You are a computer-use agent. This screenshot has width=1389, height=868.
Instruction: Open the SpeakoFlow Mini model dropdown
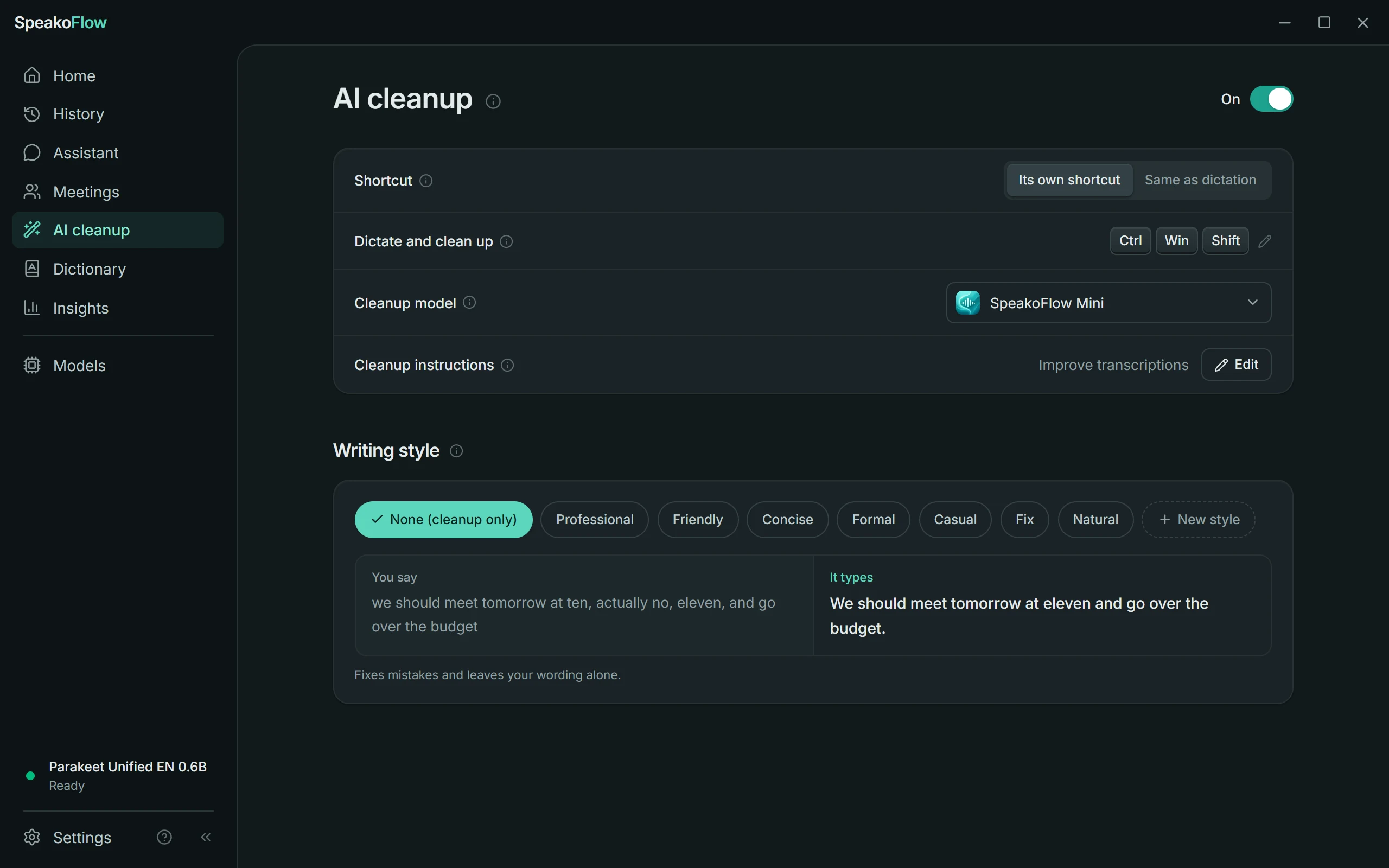[x=1108, y=303]
